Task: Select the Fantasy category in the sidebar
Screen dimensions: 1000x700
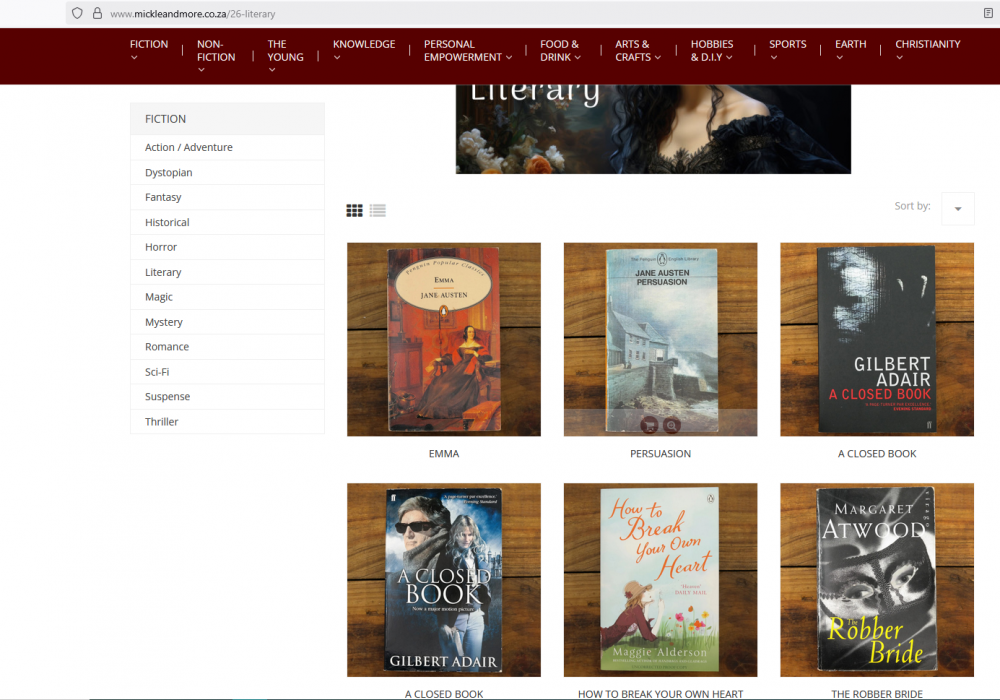Action: tap(163, 197)
